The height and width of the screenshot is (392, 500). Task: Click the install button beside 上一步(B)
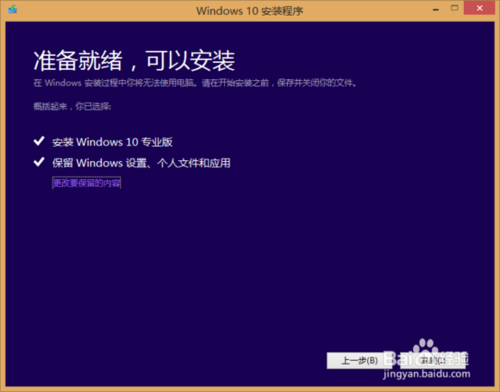coord(433,361)
